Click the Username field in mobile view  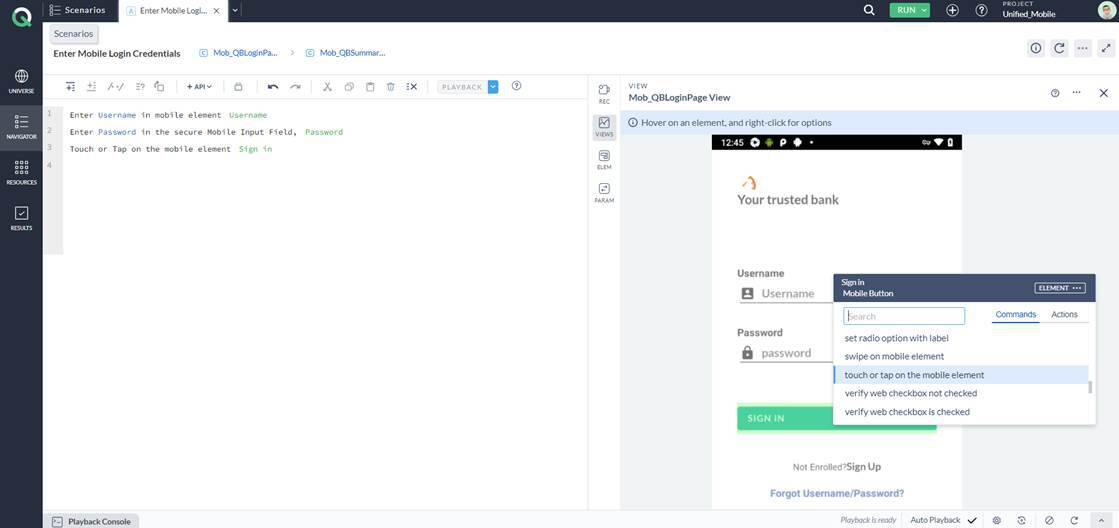click(786, 293)
